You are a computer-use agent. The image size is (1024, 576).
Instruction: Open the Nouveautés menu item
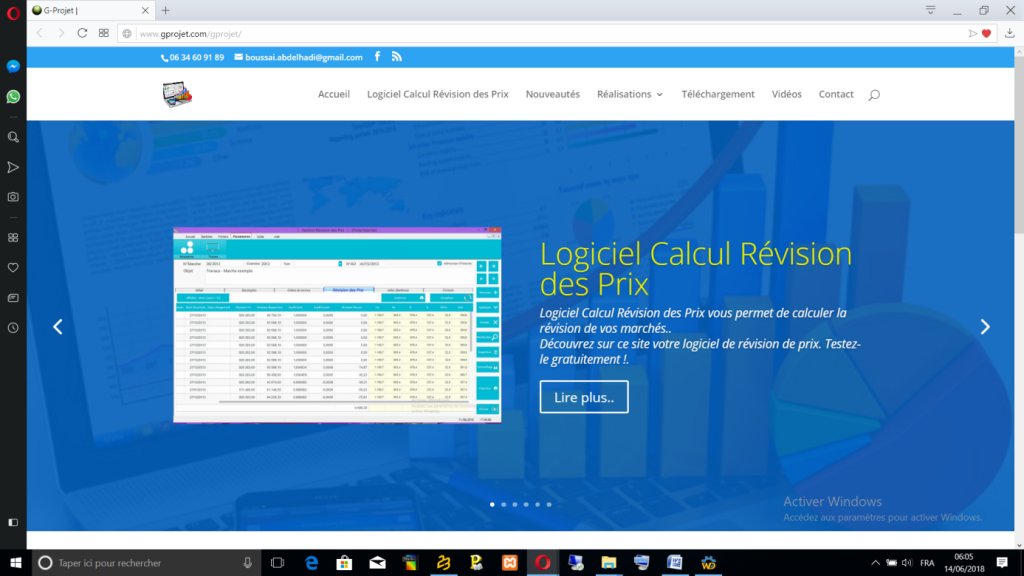coord(552,94)
